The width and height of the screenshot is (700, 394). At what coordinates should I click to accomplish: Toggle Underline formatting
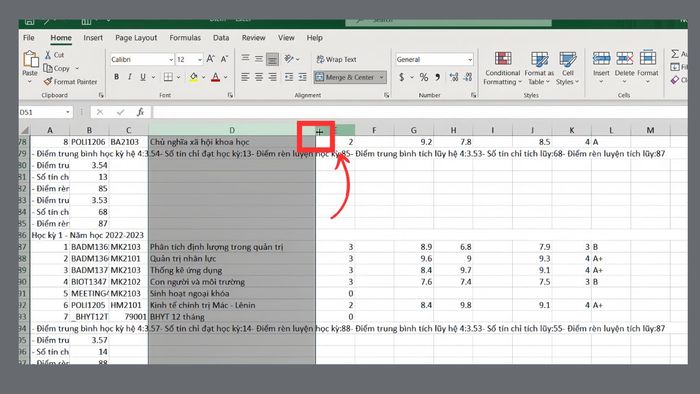[x=143, y=77]
